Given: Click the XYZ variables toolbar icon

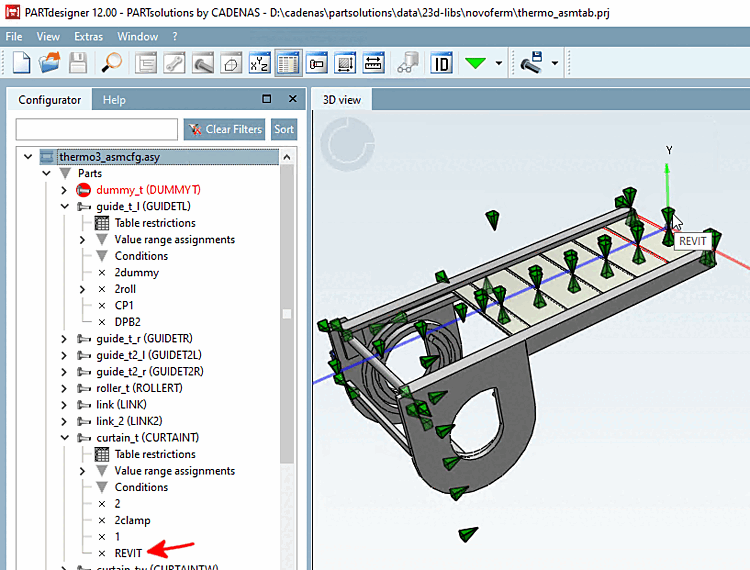Looking at the screenshot, I should (x=258, y=63).
